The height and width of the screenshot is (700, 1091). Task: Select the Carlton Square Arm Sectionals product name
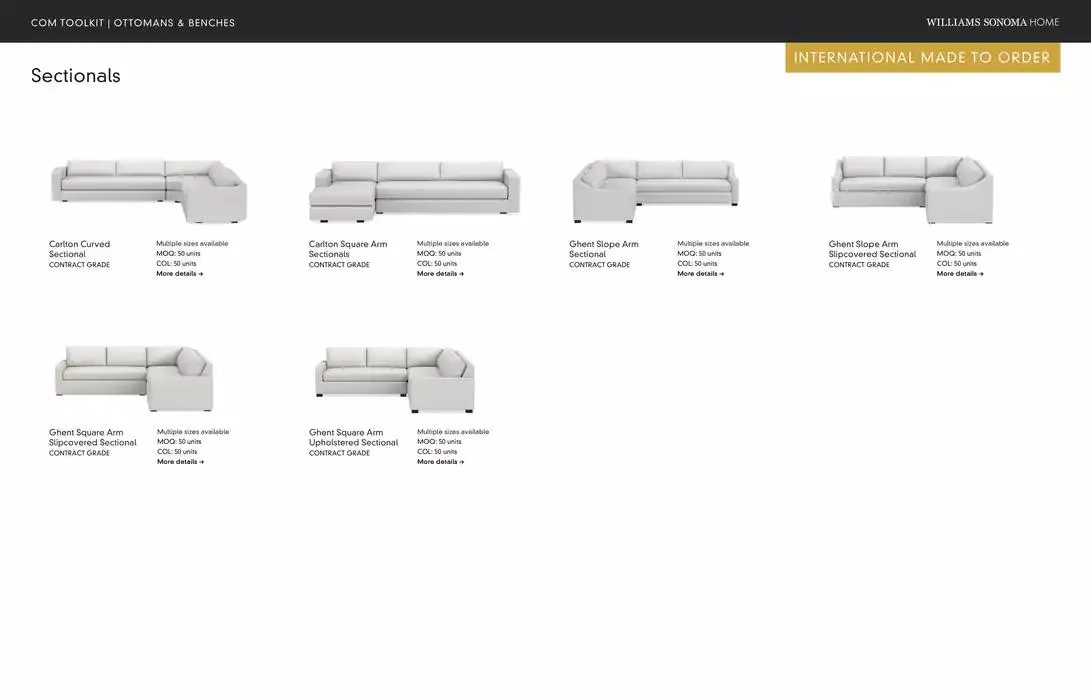click(347, 249)
